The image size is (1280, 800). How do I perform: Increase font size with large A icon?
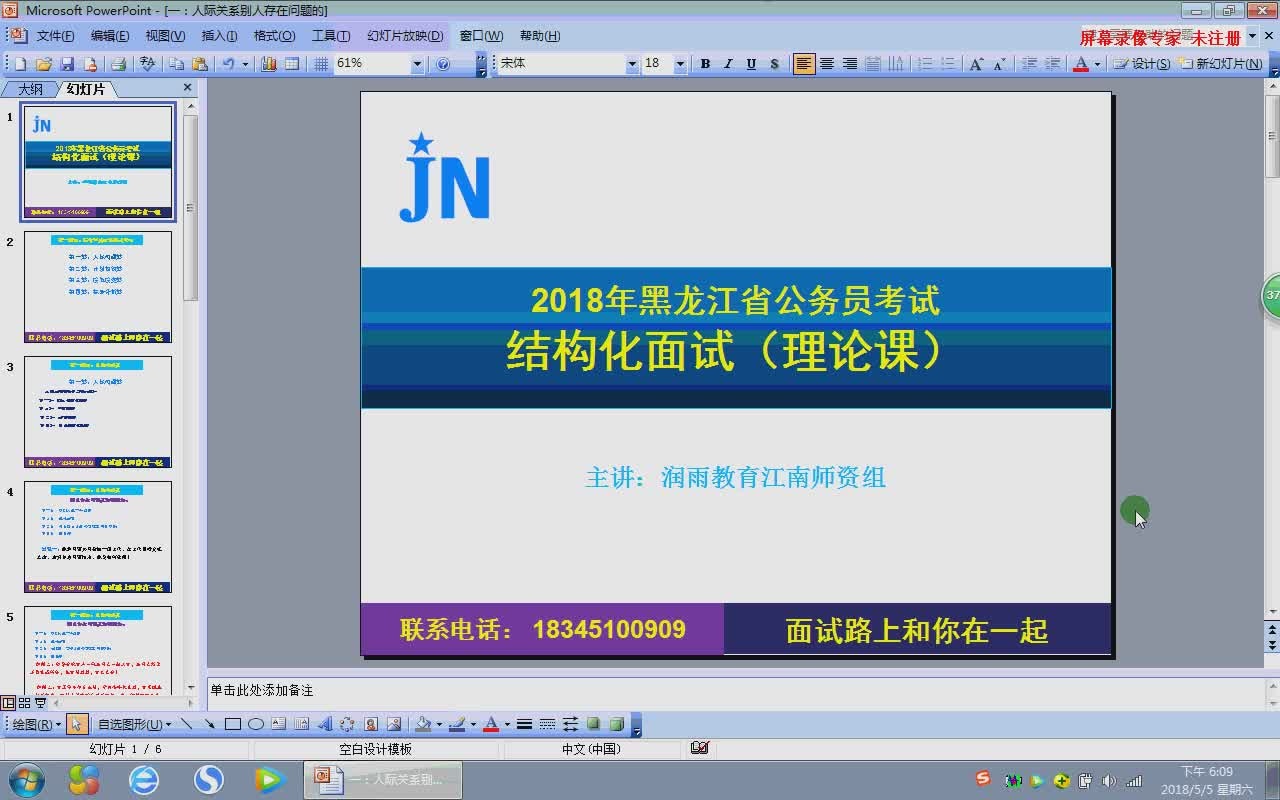coord(976,63)
